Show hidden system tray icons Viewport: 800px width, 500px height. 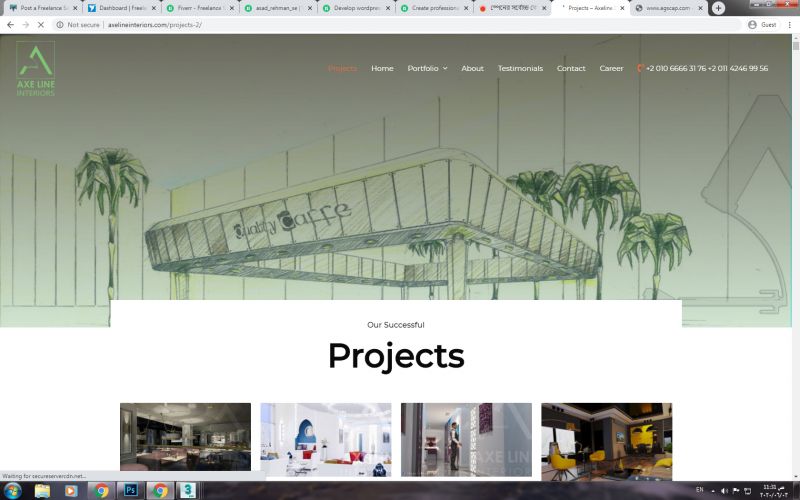pyautogui.click(x=713, y=491)
